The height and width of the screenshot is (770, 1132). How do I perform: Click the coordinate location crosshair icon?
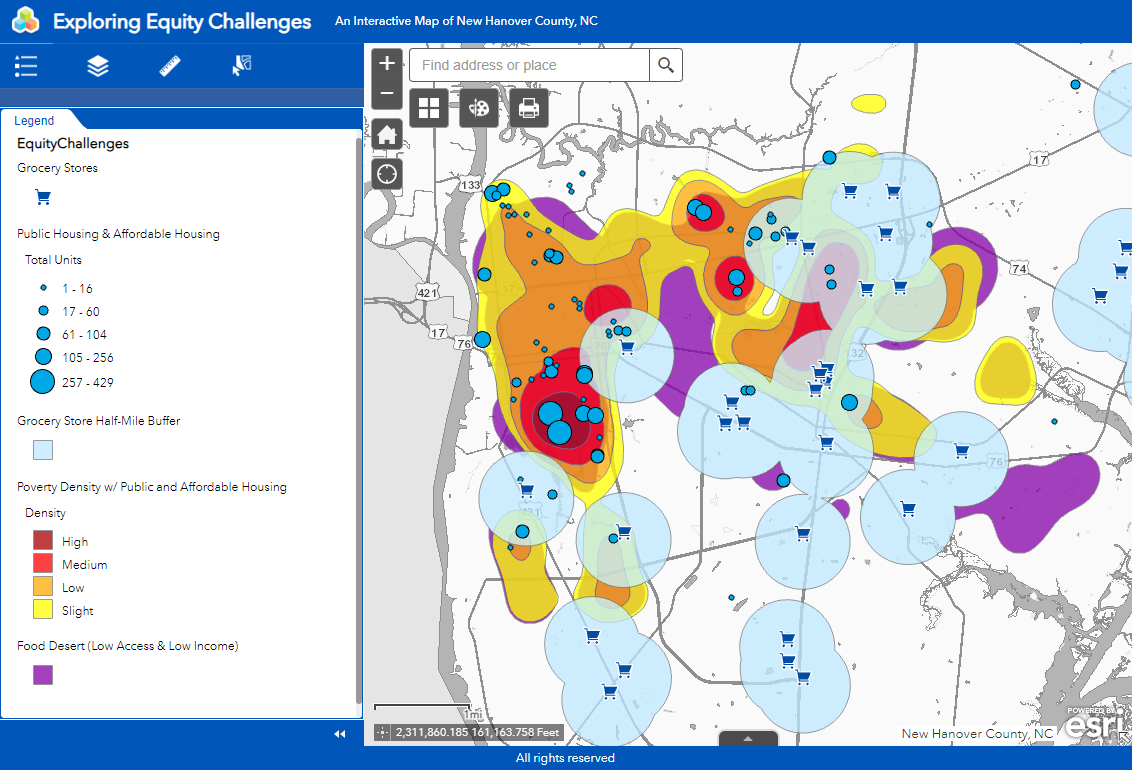tap(383, 732)
